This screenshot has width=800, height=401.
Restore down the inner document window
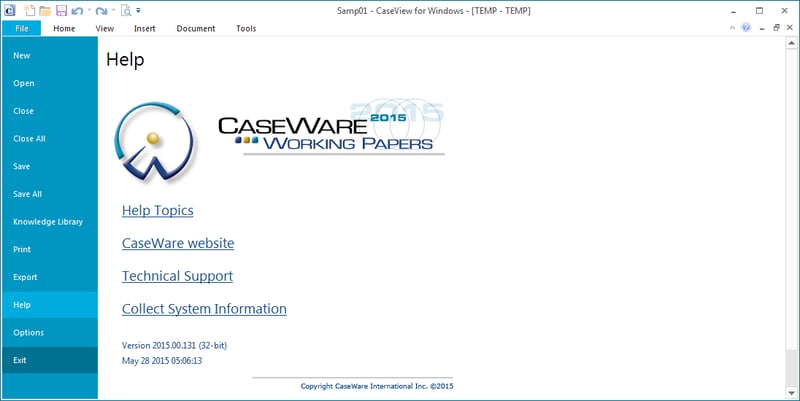[776, 28]
